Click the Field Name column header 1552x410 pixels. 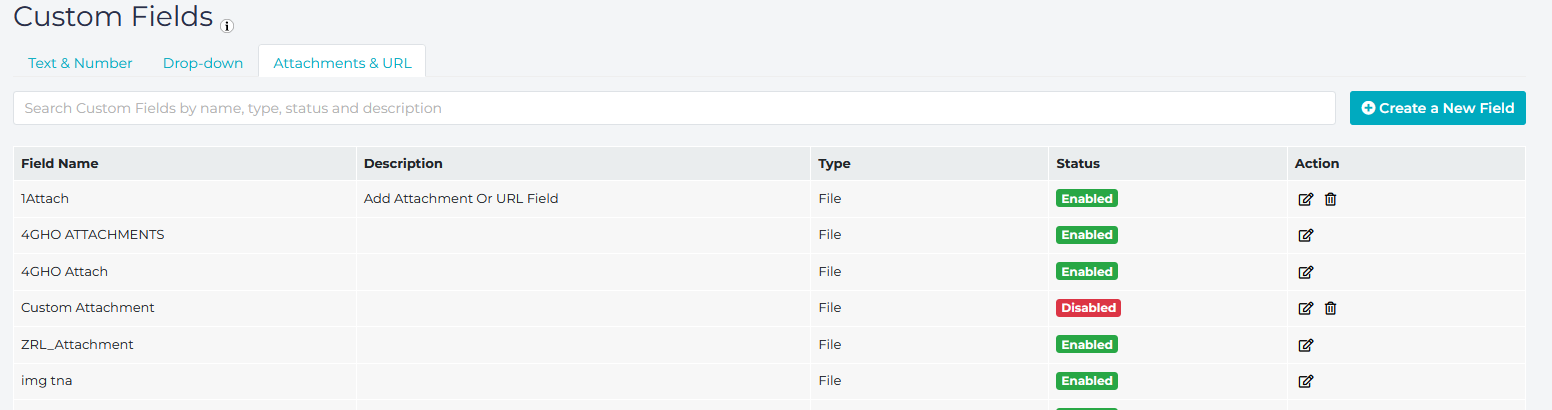click(x=60, y=163)
